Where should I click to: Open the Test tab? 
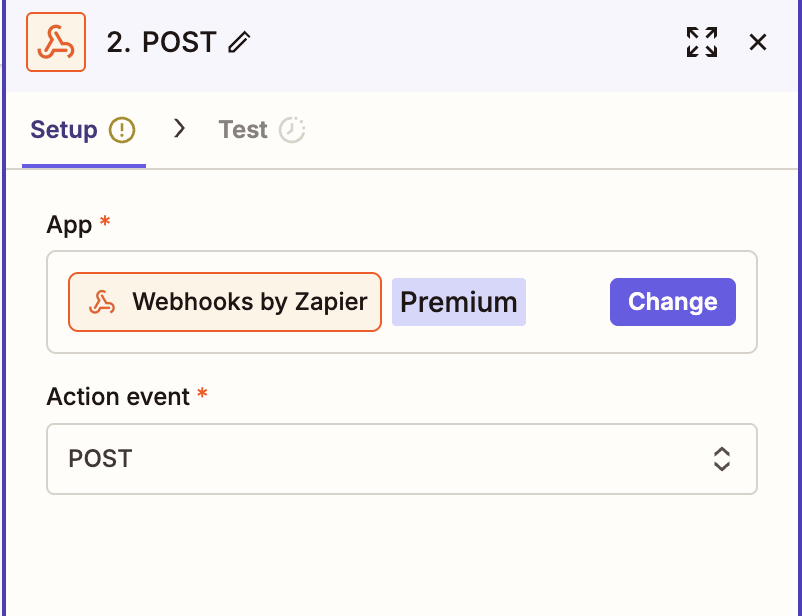point(243,130)
